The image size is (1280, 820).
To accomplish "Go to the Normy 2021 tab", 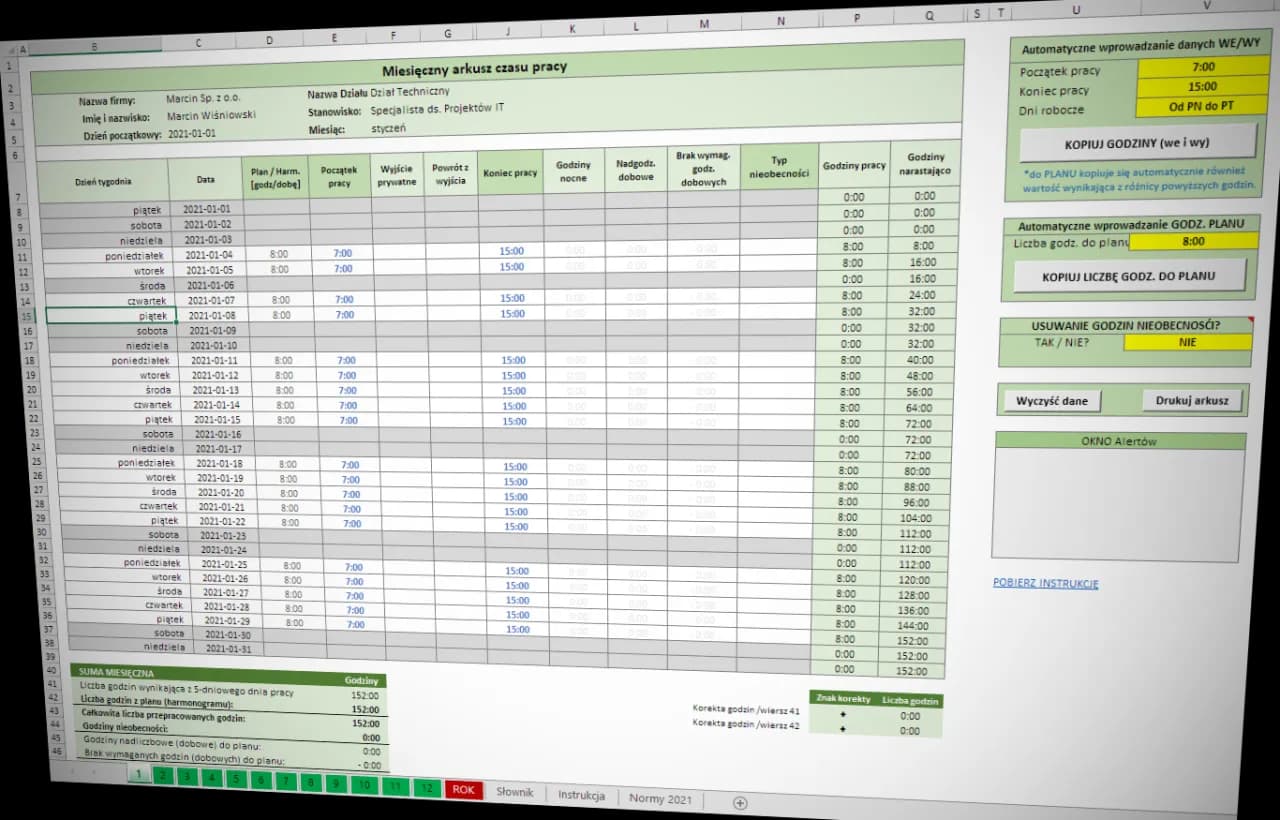I will [660, 798].
